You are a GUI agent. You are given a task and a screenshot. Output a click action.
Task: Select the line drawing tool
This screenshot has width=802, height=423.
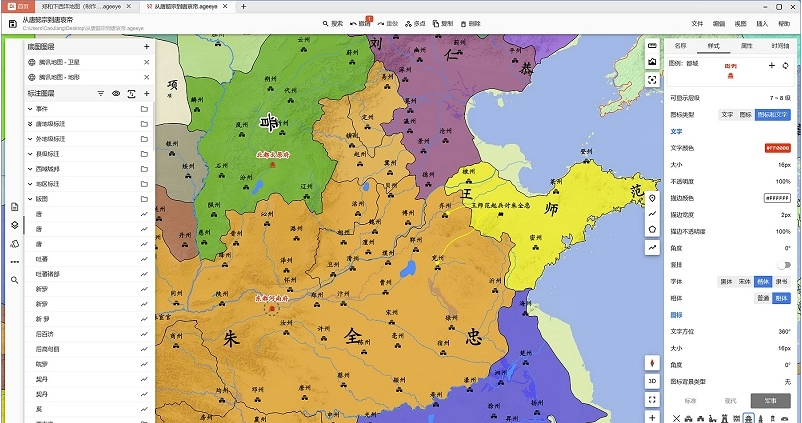652,214
